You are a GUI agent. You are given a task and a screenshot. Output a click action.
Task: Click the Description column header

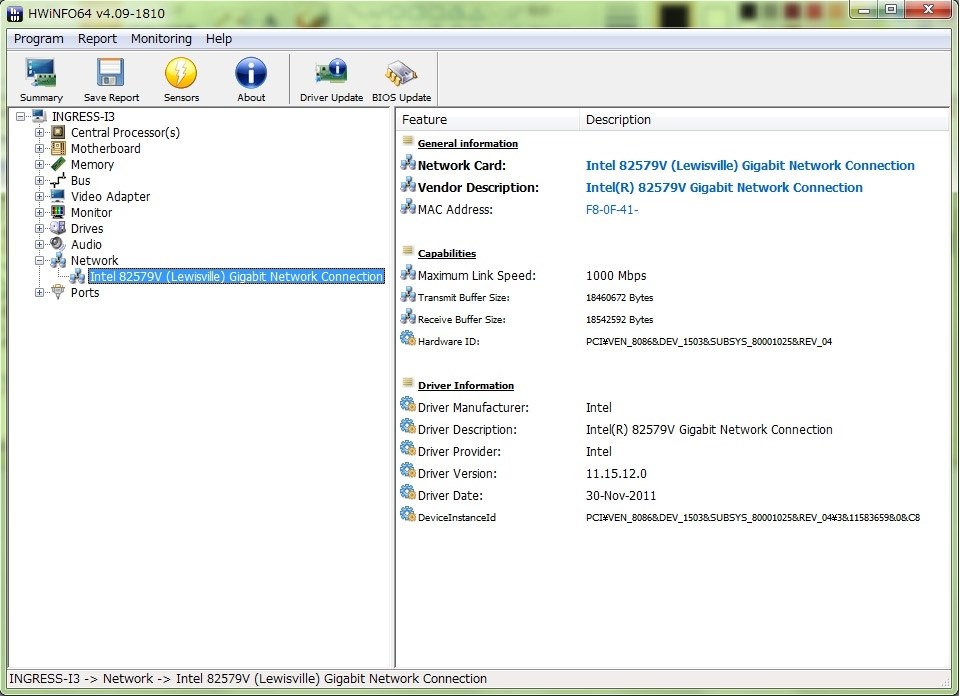(764, 119)
